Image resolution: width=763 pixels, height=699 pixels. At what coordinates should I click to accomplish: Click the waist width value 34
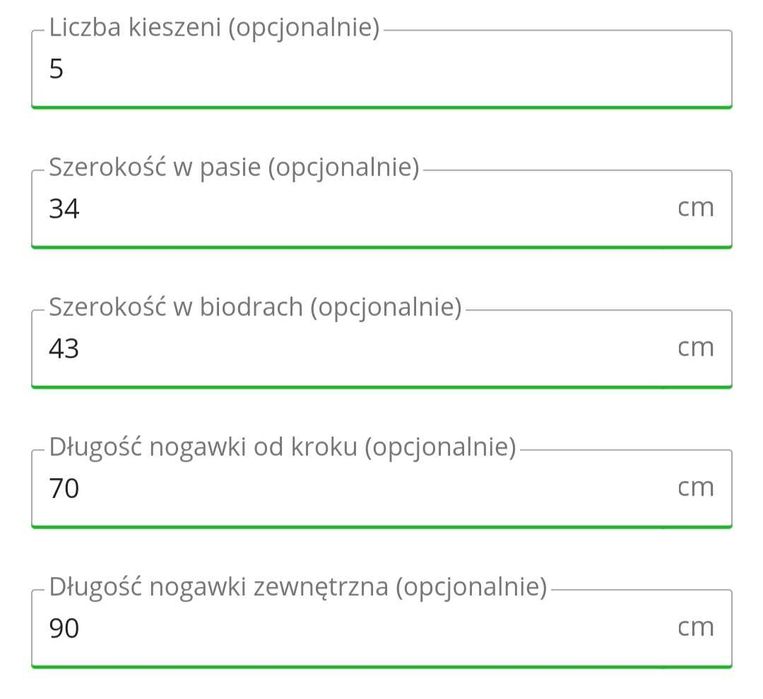coord(64,209)
